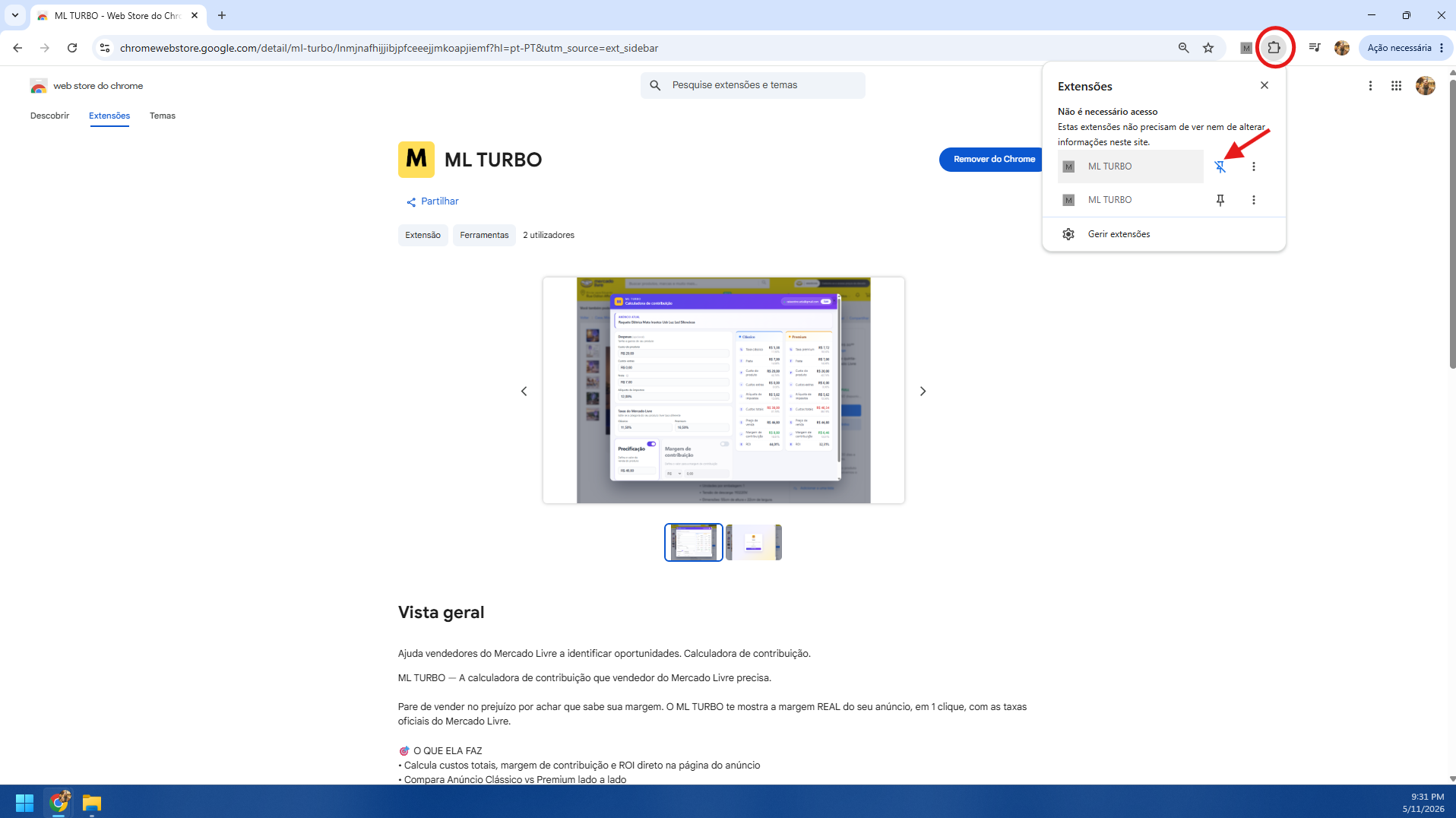The height and width of the screenshot is (818, 1456).
Task: Bookmark this page with star icon
Action: (x=1208, y=48)
